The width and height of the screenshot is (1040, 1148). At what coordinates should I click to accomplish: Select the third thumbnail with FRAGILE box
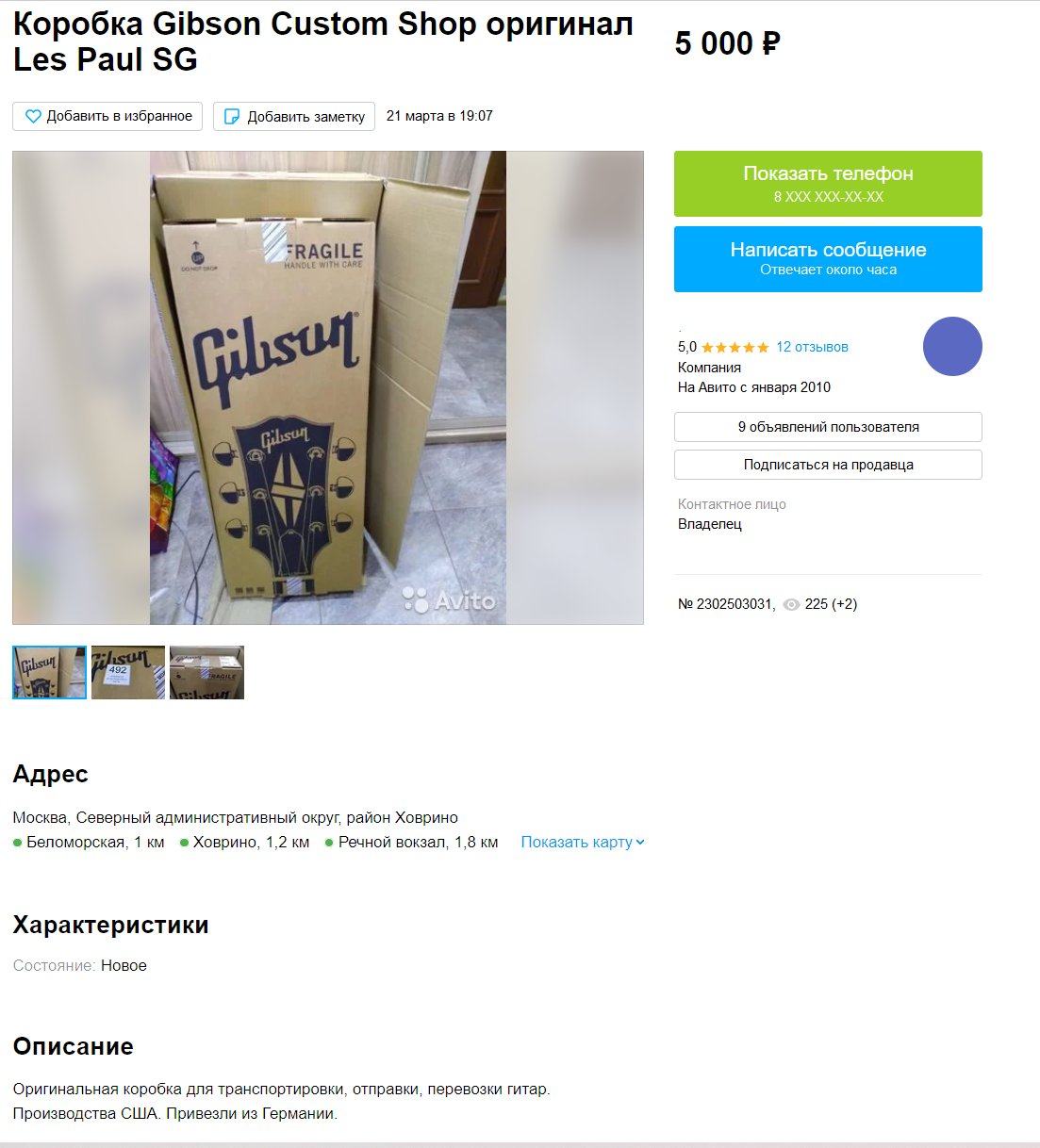[x=206, y=672]
